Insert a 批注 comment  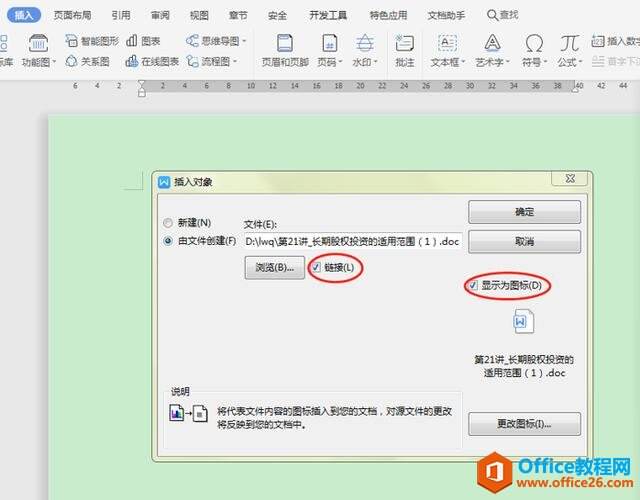pos(404,51)
